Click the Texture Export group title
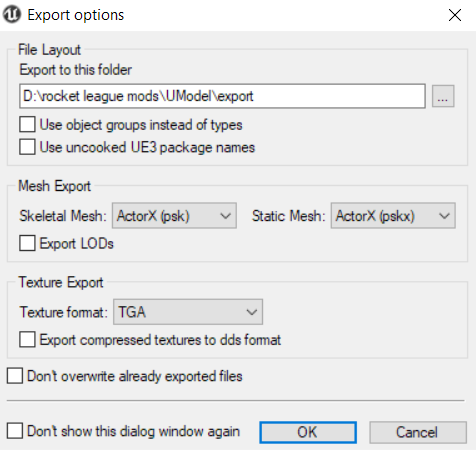Image resolution: width=476 pixels, height=450 pixels. pyautogui.click(x=61, y=282)
